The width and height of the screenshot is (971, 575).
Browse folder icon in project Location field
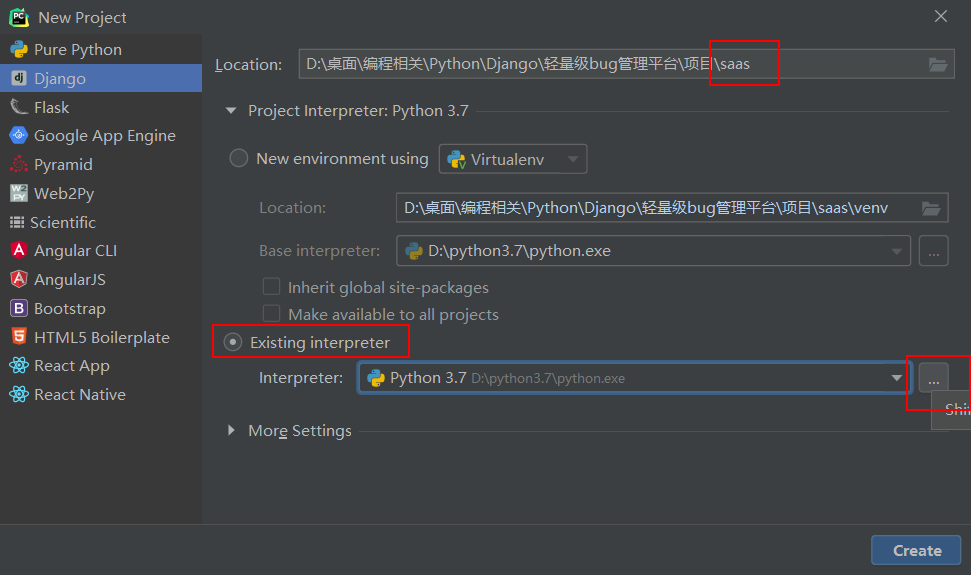coord(938,64)
